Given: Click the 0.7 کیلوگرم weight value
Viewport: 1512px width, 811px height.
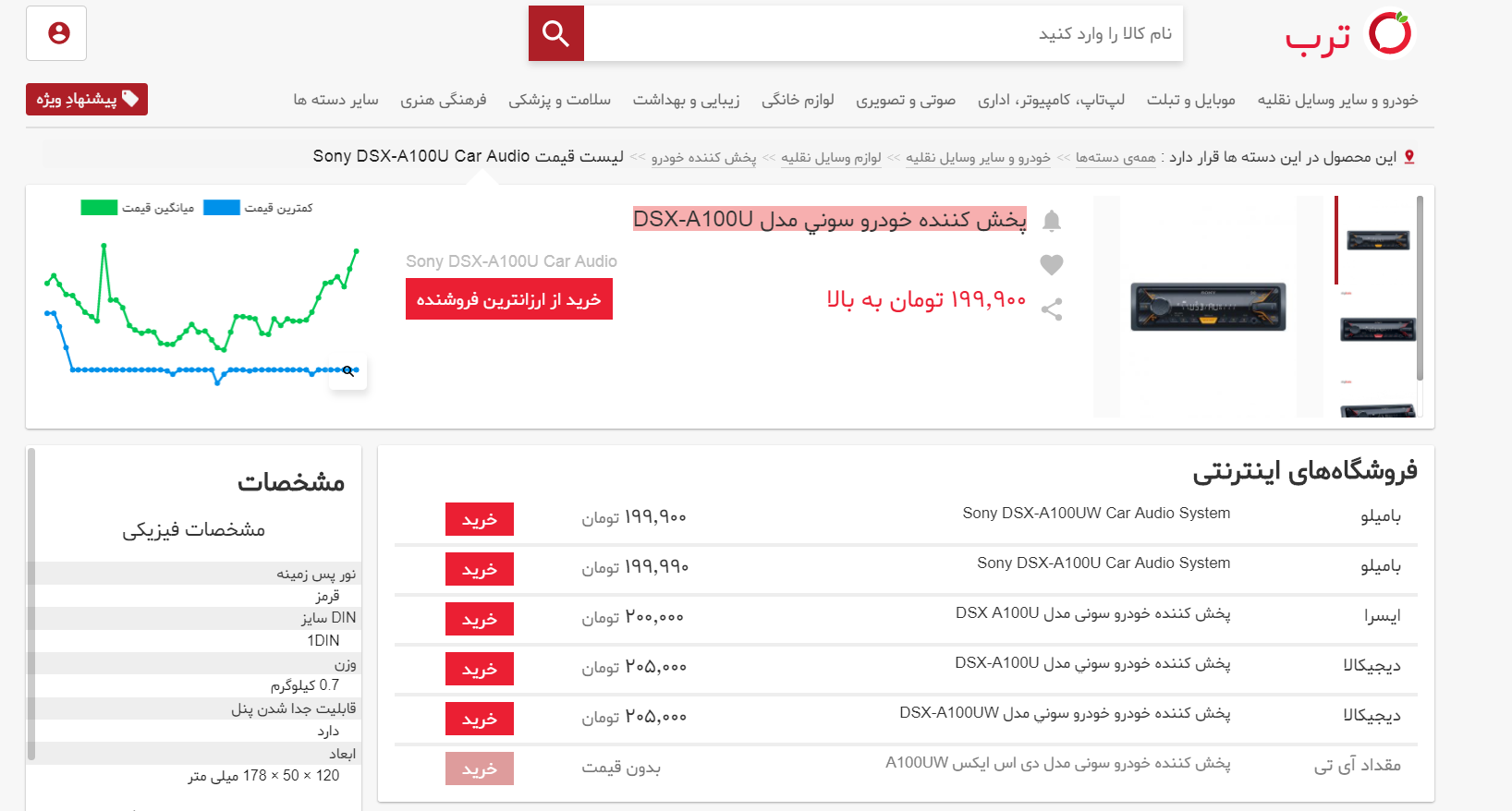Looking at the screenshot, I should click(x=305, y=685).
